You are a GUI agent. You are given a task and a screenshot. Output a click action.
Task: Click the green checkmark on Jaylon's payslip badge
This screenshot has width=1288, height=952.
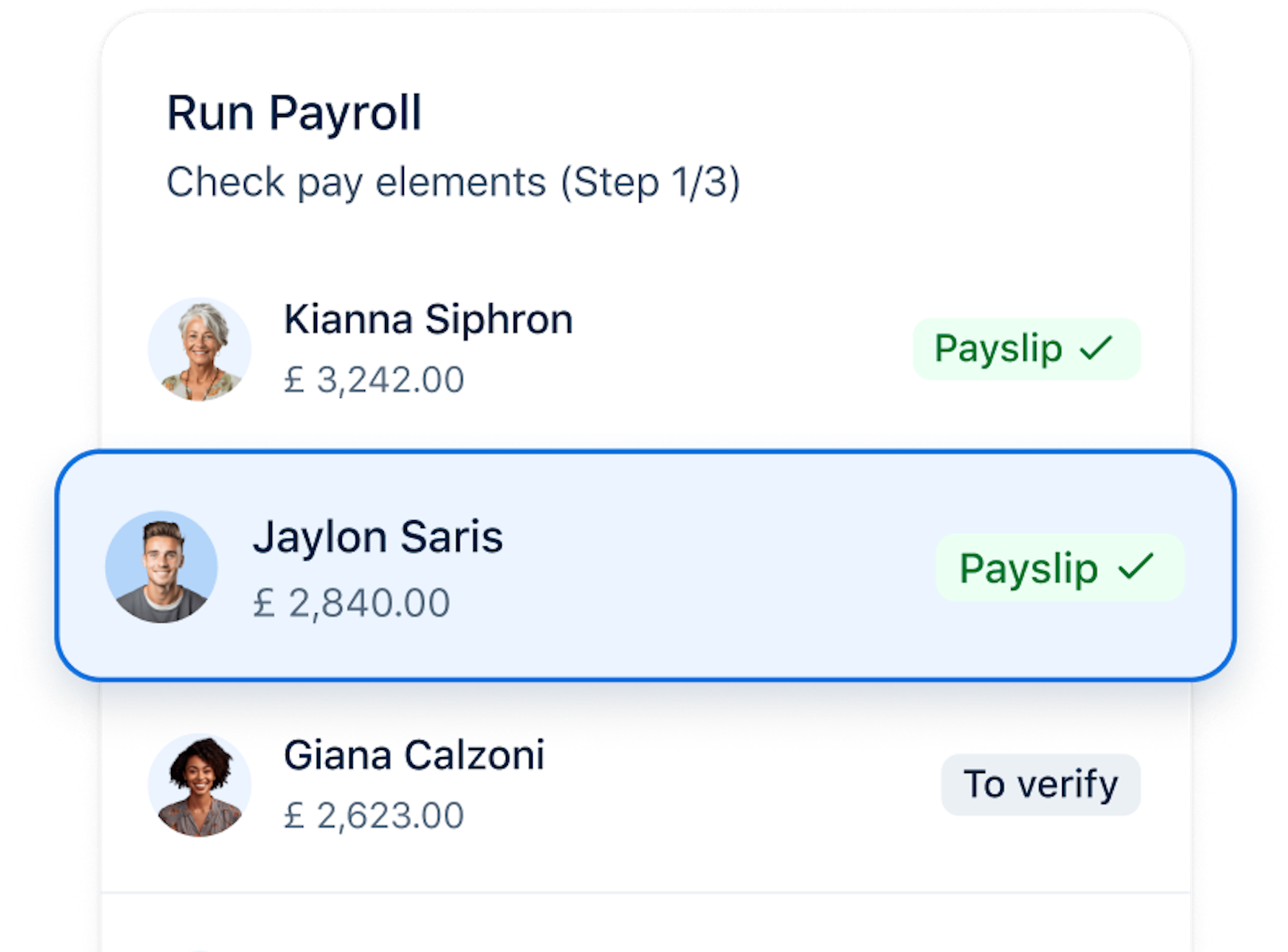coord(1137,565)
